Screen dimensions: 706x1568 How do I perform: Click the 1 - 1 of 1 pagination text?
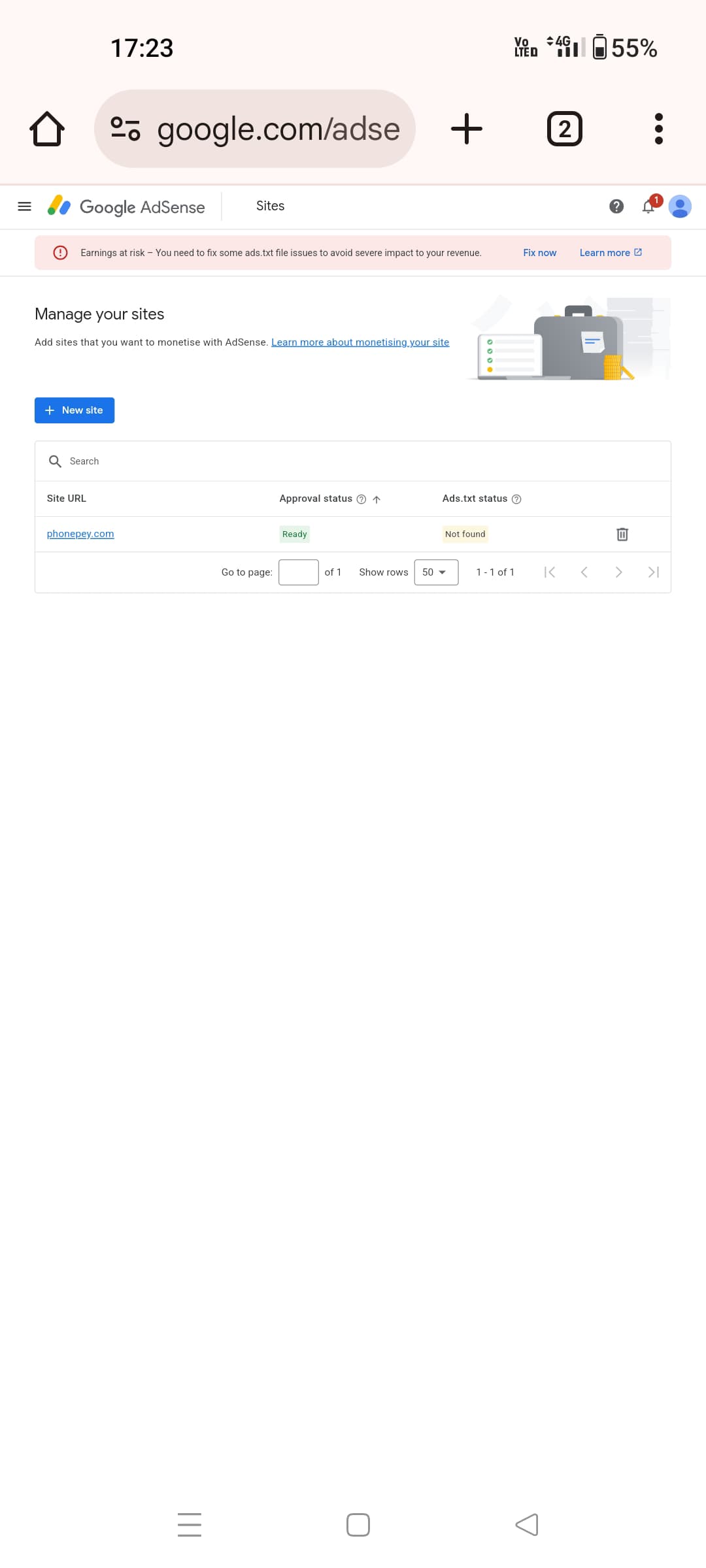(x=496, y=572)
